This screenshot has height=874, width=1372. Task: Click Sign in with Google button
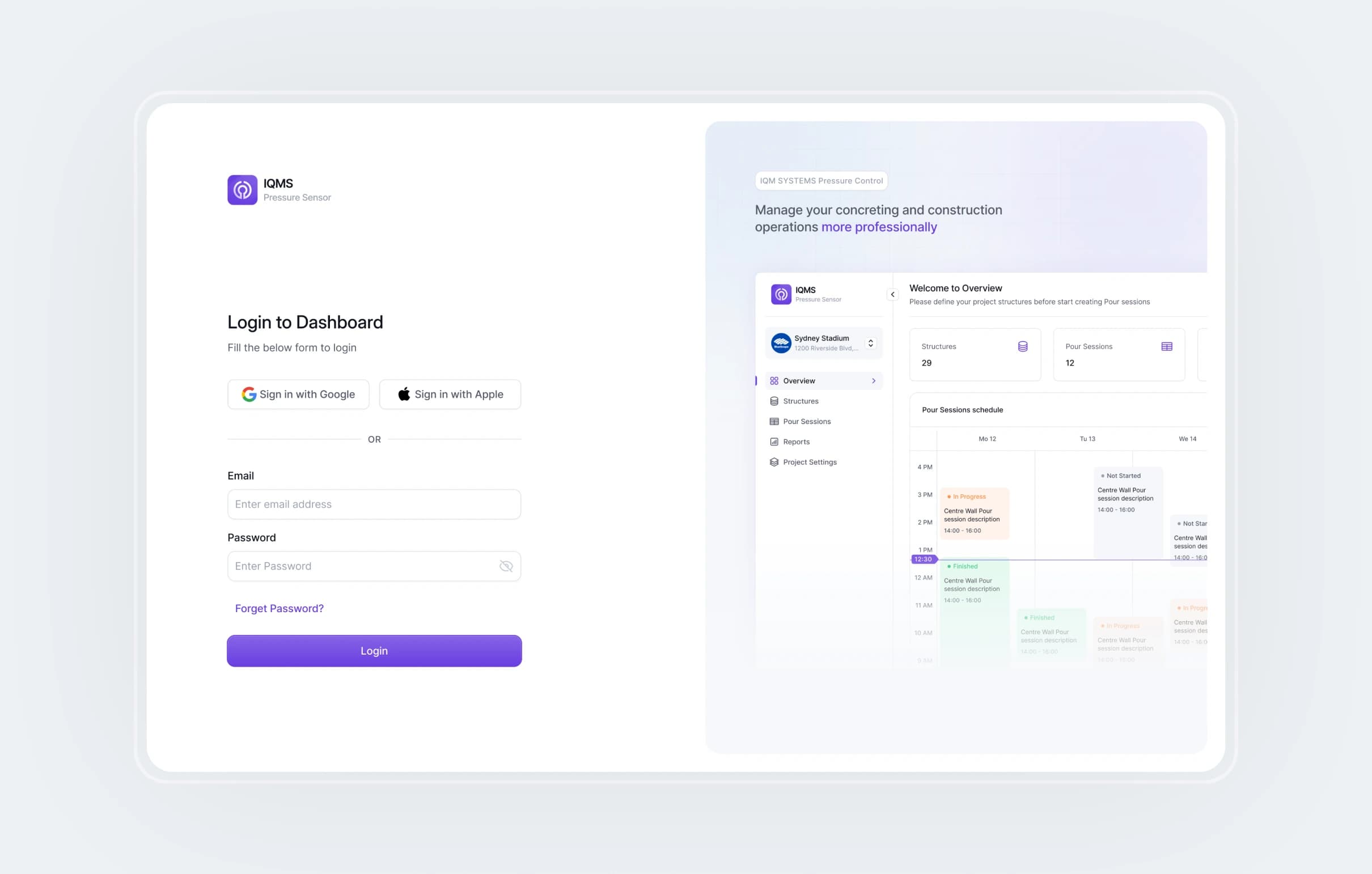click(297, 394)
